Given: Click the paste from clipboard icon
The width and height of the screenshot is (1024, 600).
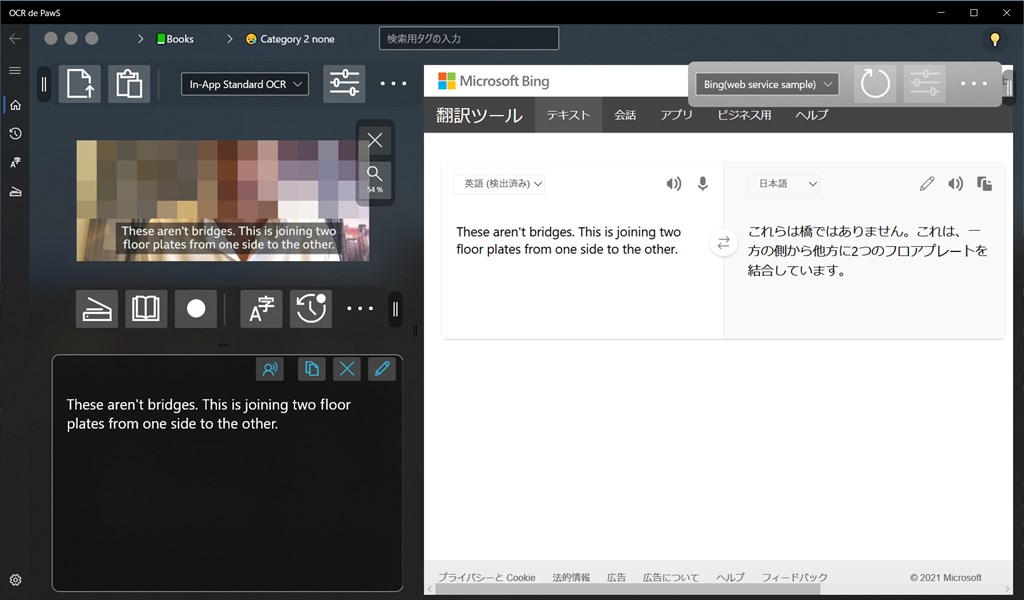Looking at the screenshot, I should pos(129,84).
